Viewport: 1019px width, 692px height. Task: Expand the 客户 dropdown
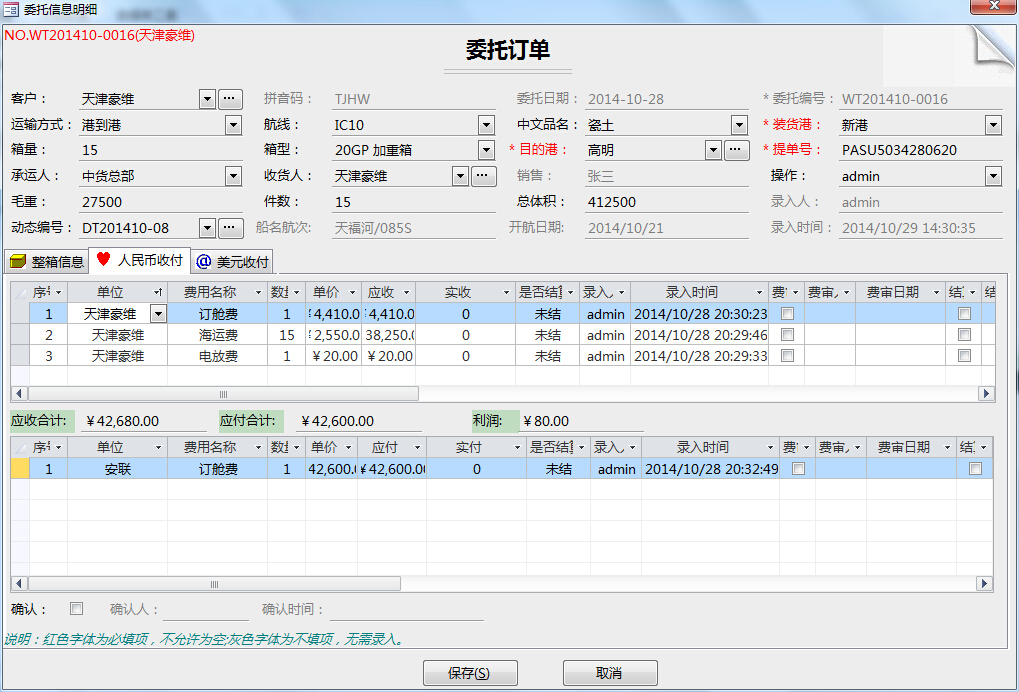pyautogui.click(x=207, y=99)
